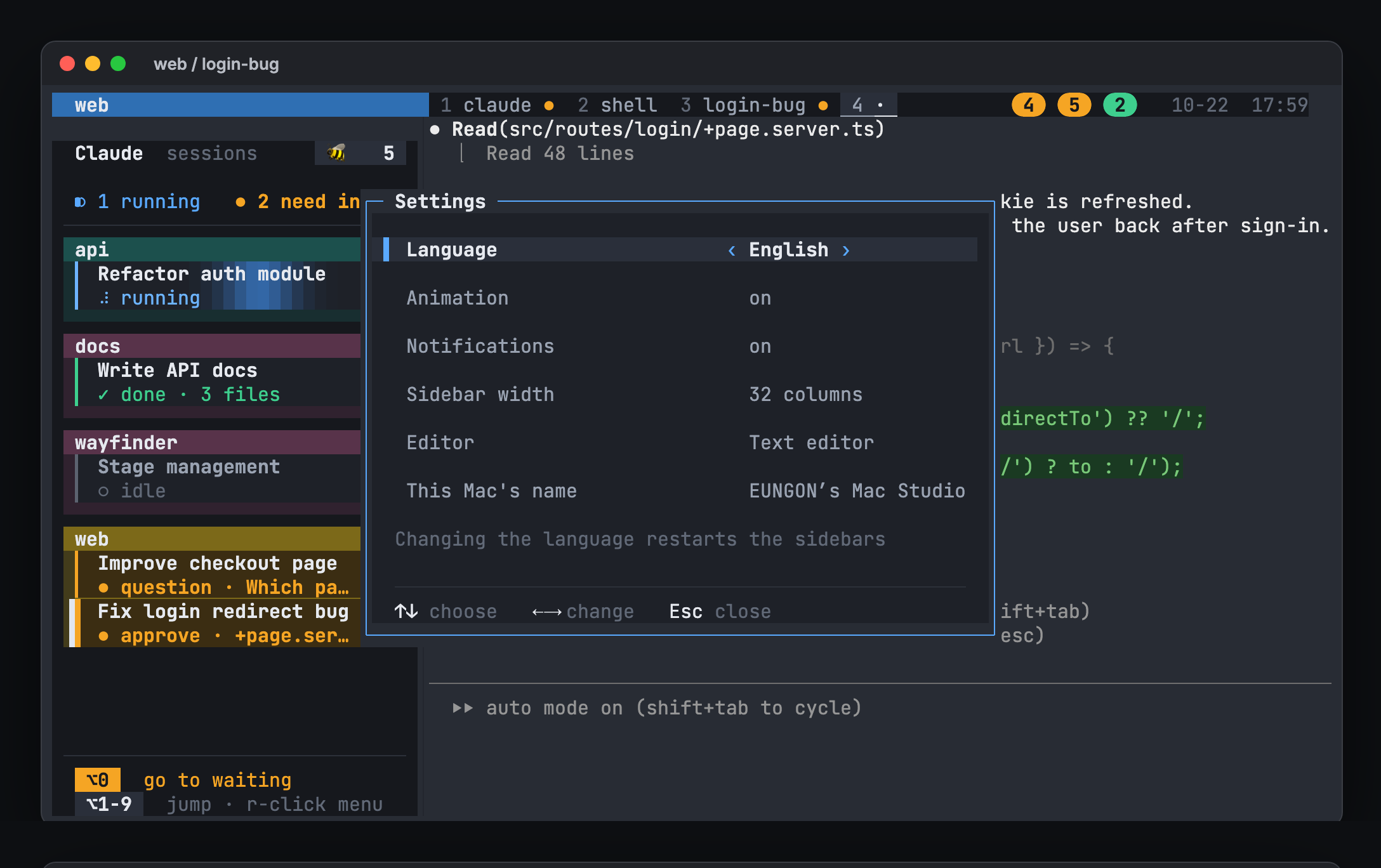Viewport: 1381px width, 868px height.
Task: Change the Editor value Text editor
Action: (x=812, y=443)
